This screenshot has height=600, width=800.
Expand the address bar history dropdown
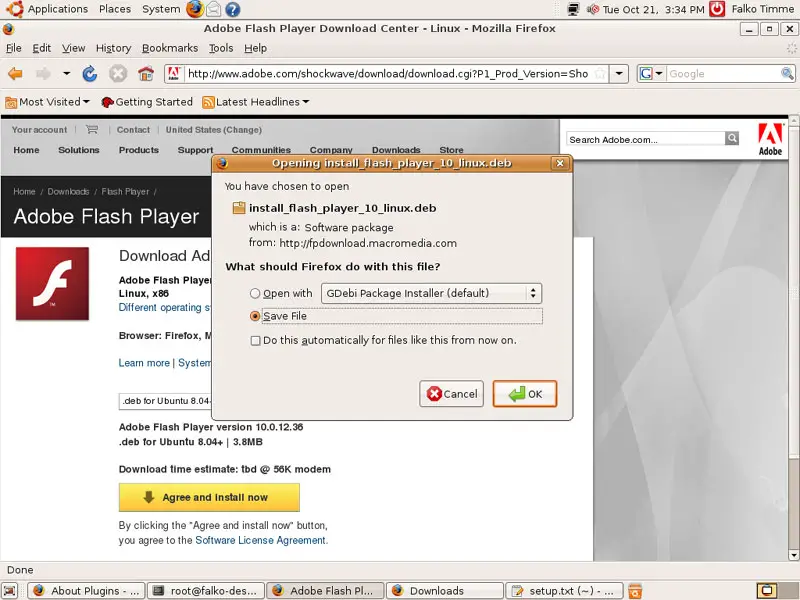(x=619, y=74)
